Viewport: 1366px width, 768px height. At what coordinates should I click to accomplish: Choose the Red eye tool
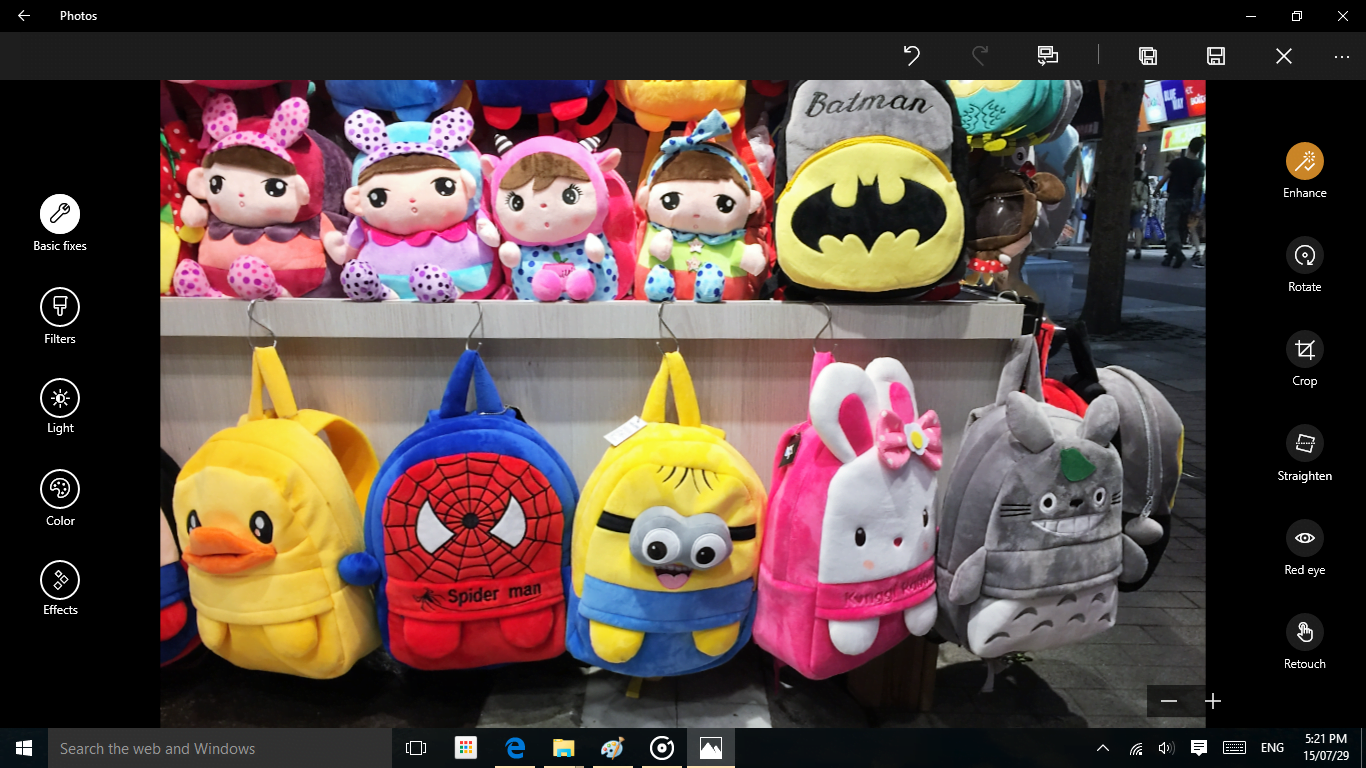click(1304, 538)
